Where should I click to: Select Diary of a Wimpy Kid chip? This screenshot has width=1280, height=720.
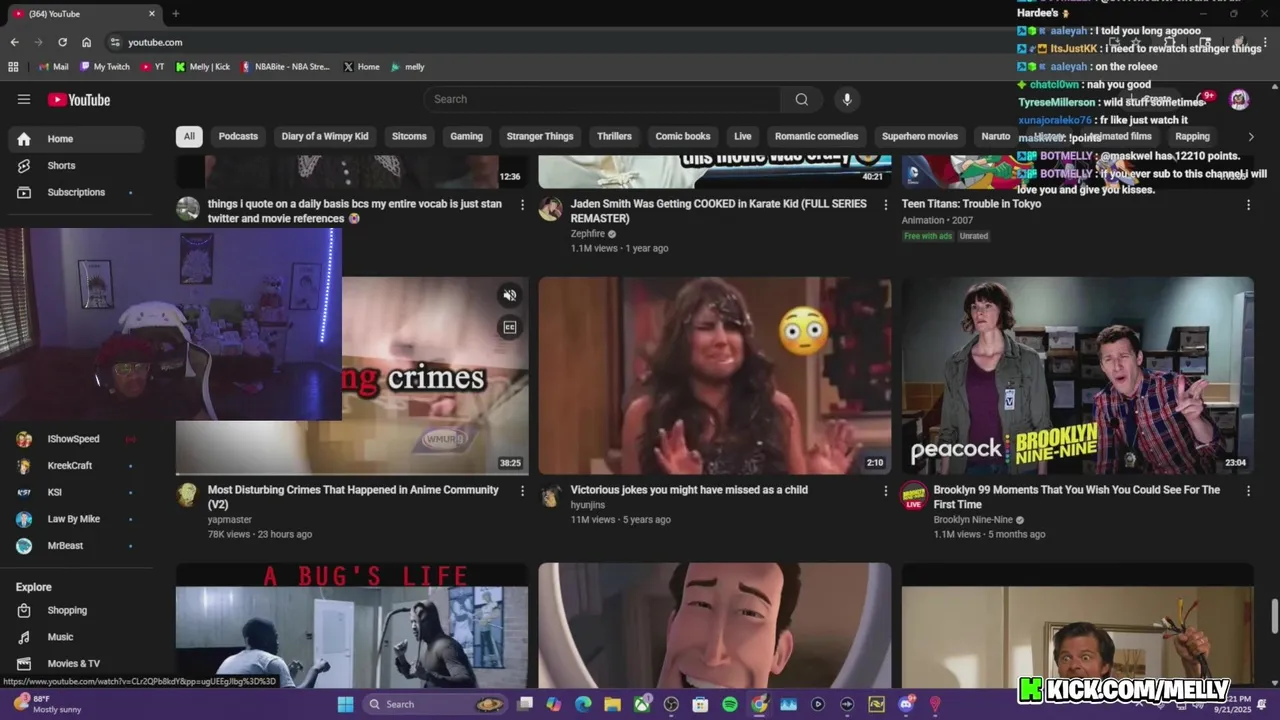click(325, 136)
